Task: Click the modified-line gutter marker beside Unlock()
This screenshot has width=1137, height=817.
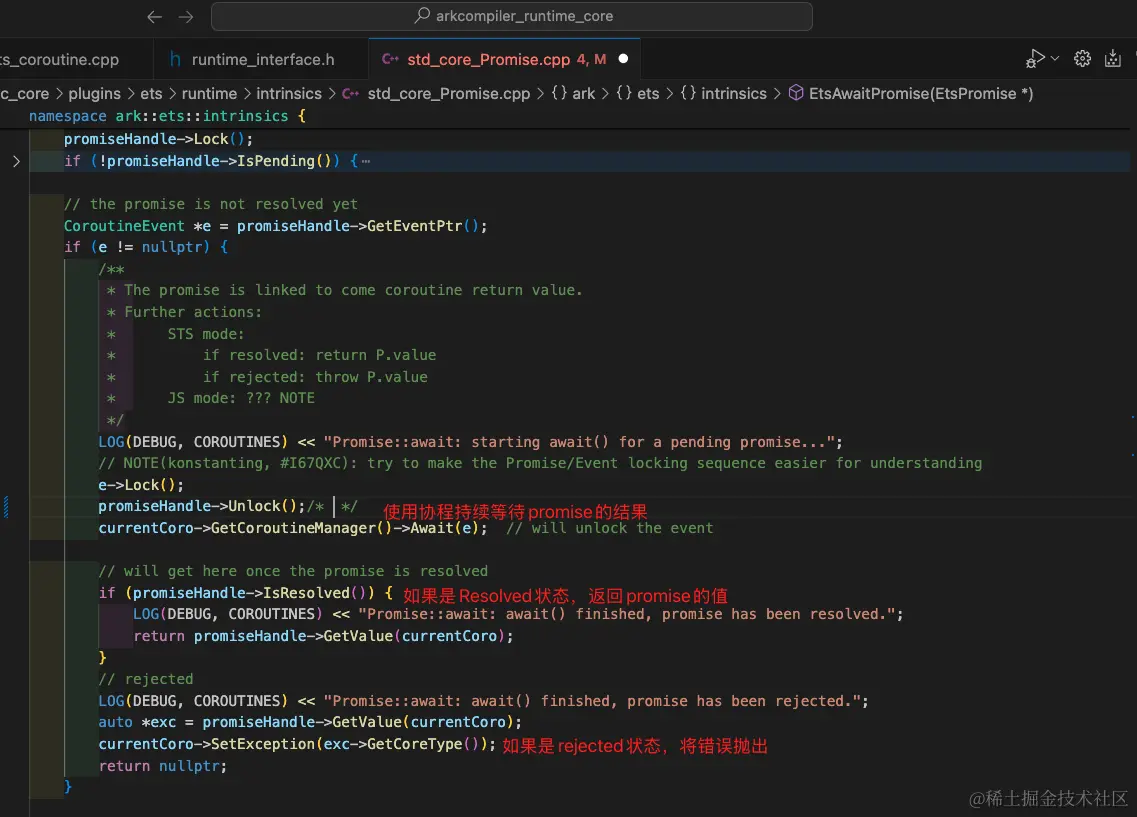Action: click(x=6, y=506)
